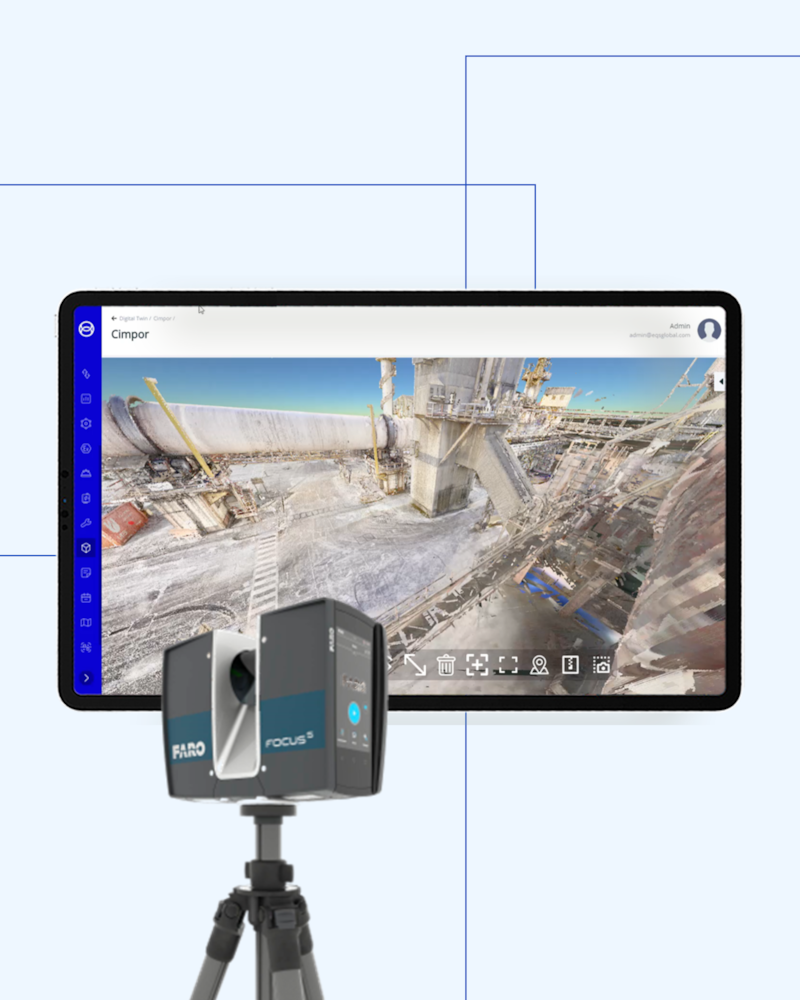This screenshot has height=1000, width=800.
Task: Open the calendar icon in the sidebar
Action: 86,598
